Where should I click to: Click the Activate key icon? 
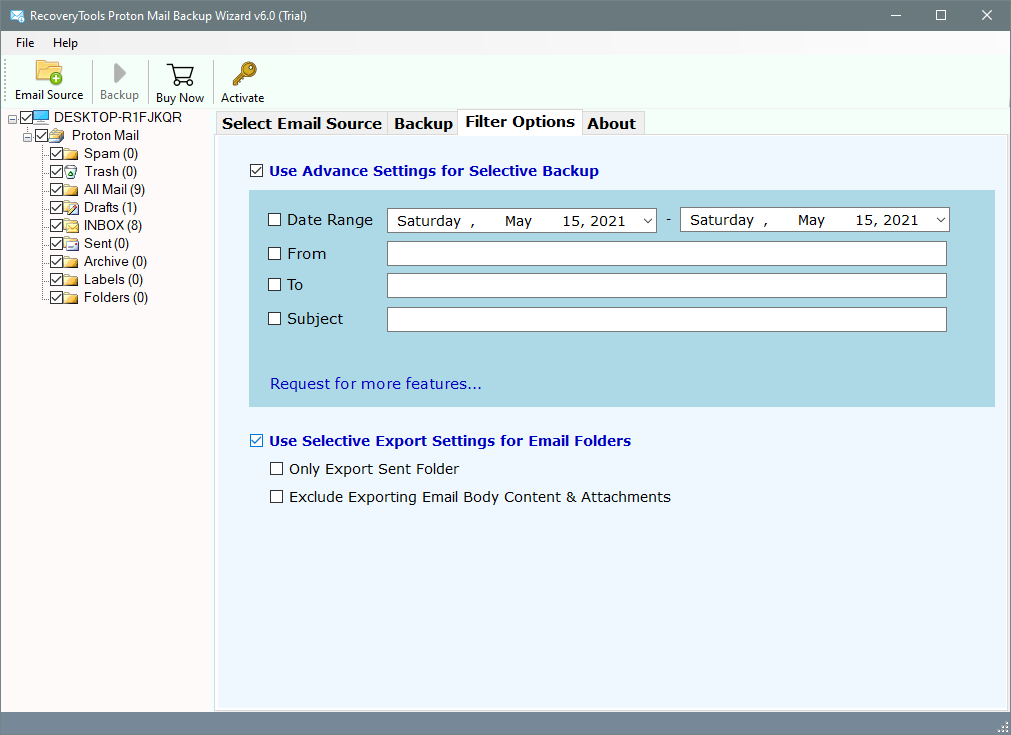pos(244,74)
